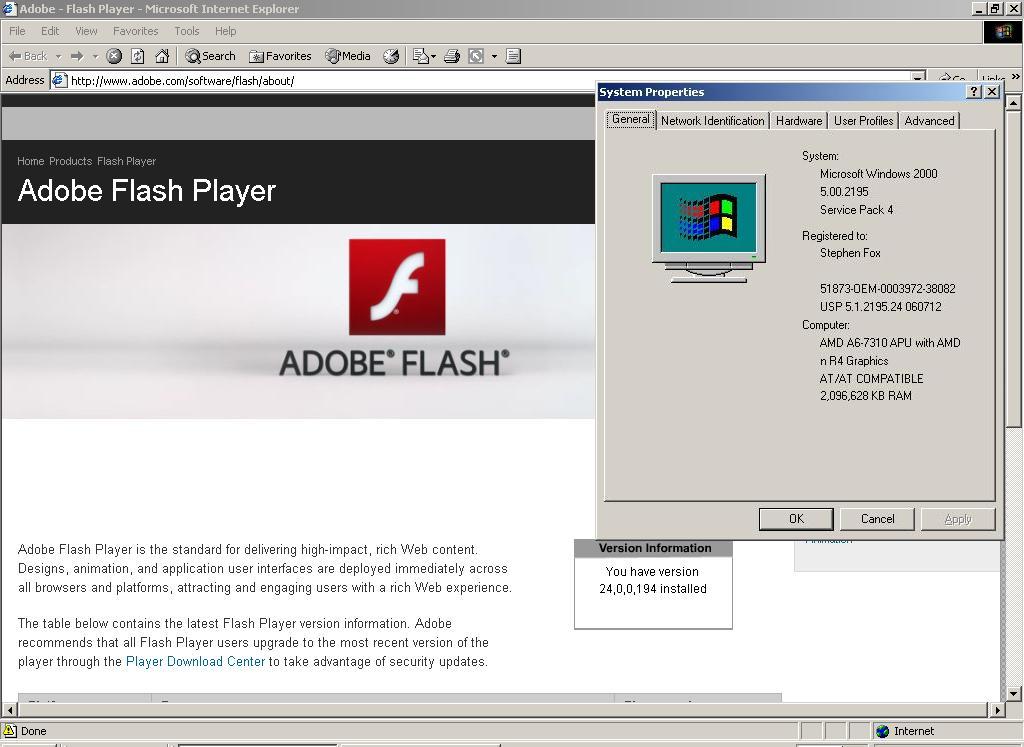Click the Internet Explorer icon in the title bar
The image size is (1024, 747).
coord(9,8)
